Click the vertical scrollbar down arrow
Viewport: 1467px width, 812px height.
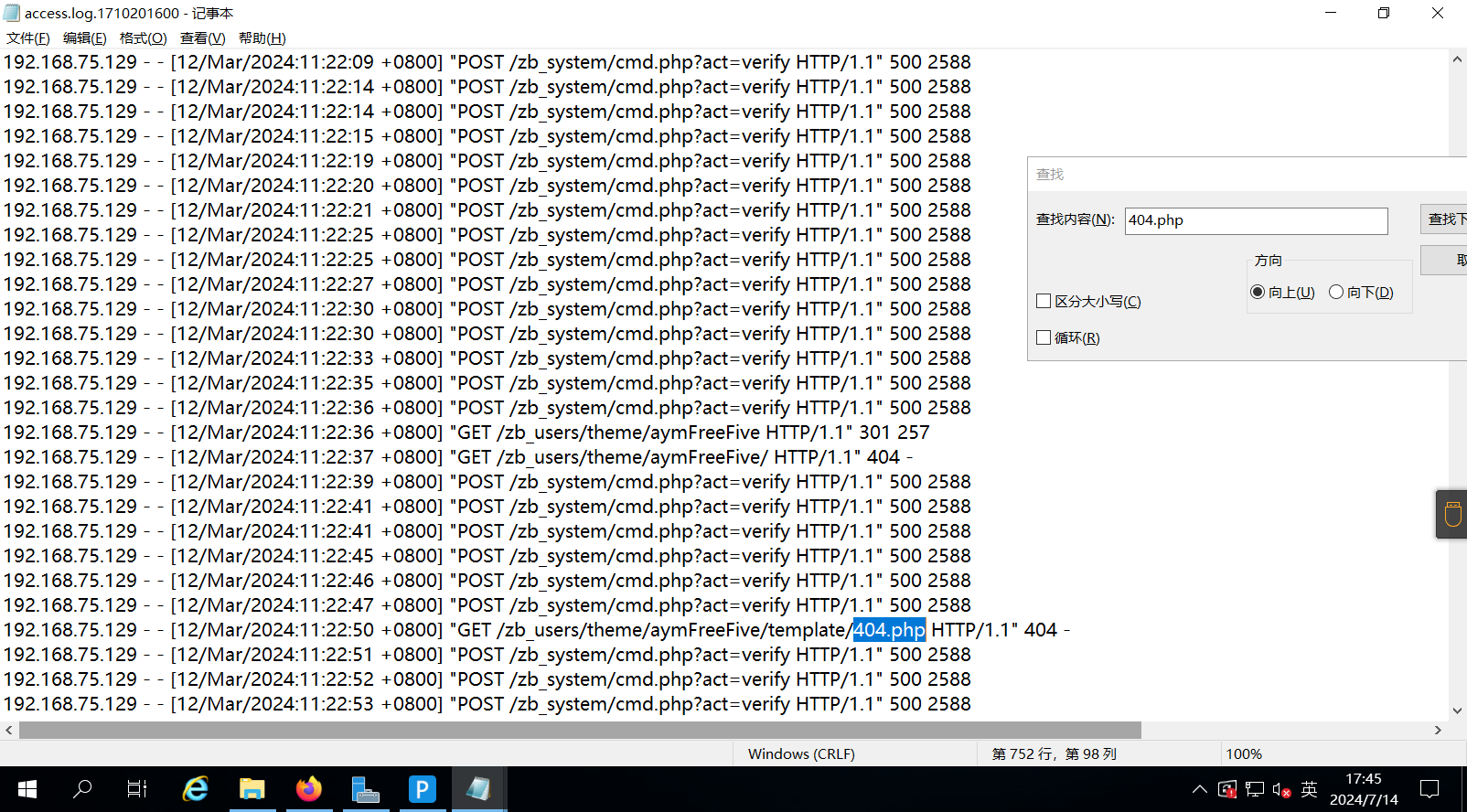1457,710
